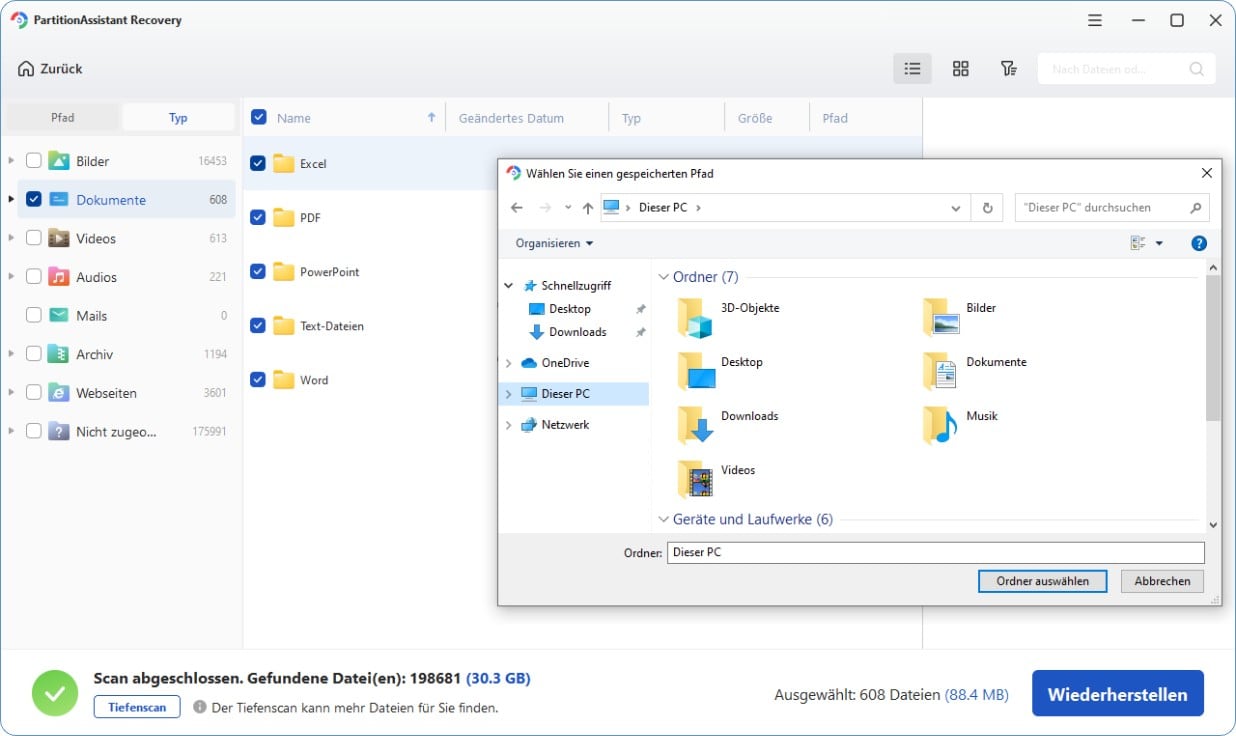
Task: Select Desktop under Schnellzugriff
Action: click(x=570, y=309)
